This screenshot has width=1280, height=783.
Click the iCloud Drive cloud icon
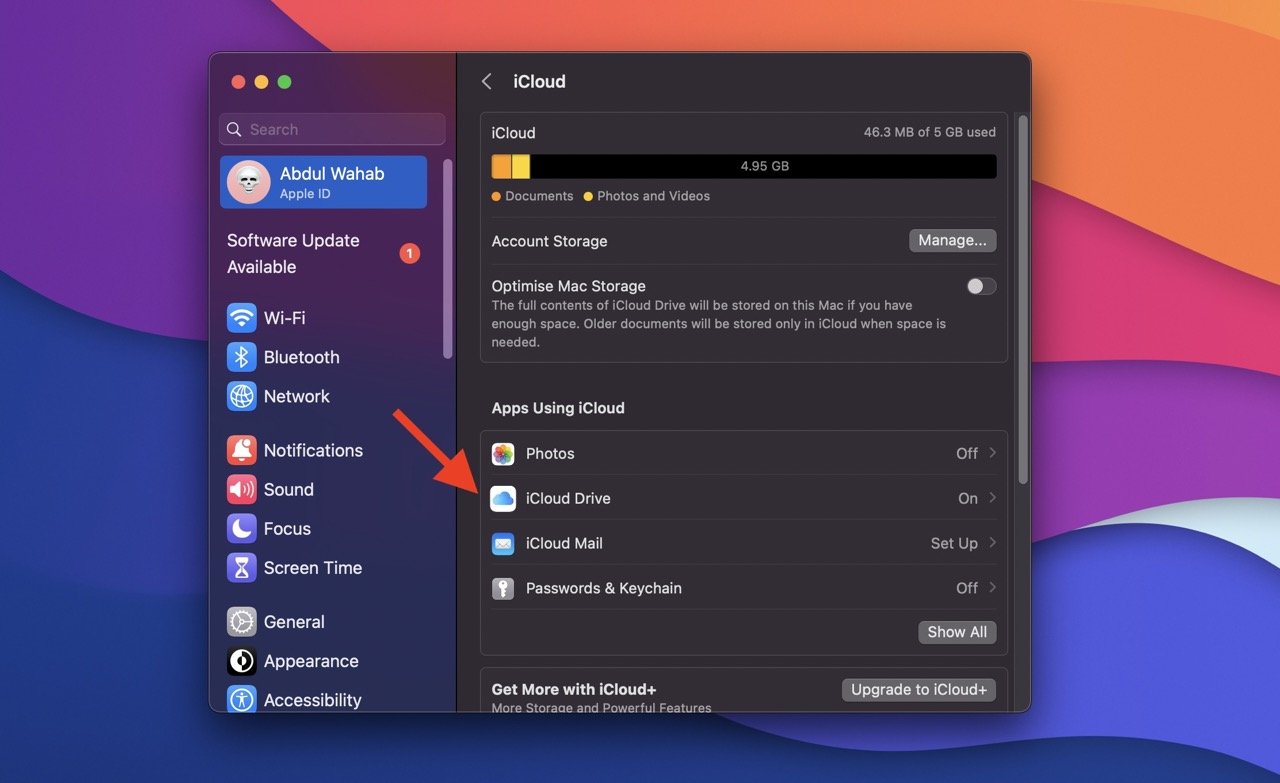[x=503, y=498]
